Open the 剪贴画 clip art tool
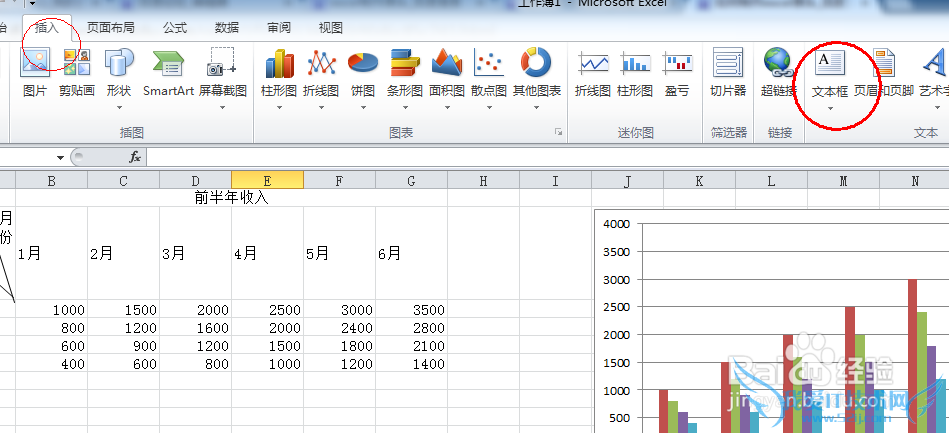 (x=76, y=70)
